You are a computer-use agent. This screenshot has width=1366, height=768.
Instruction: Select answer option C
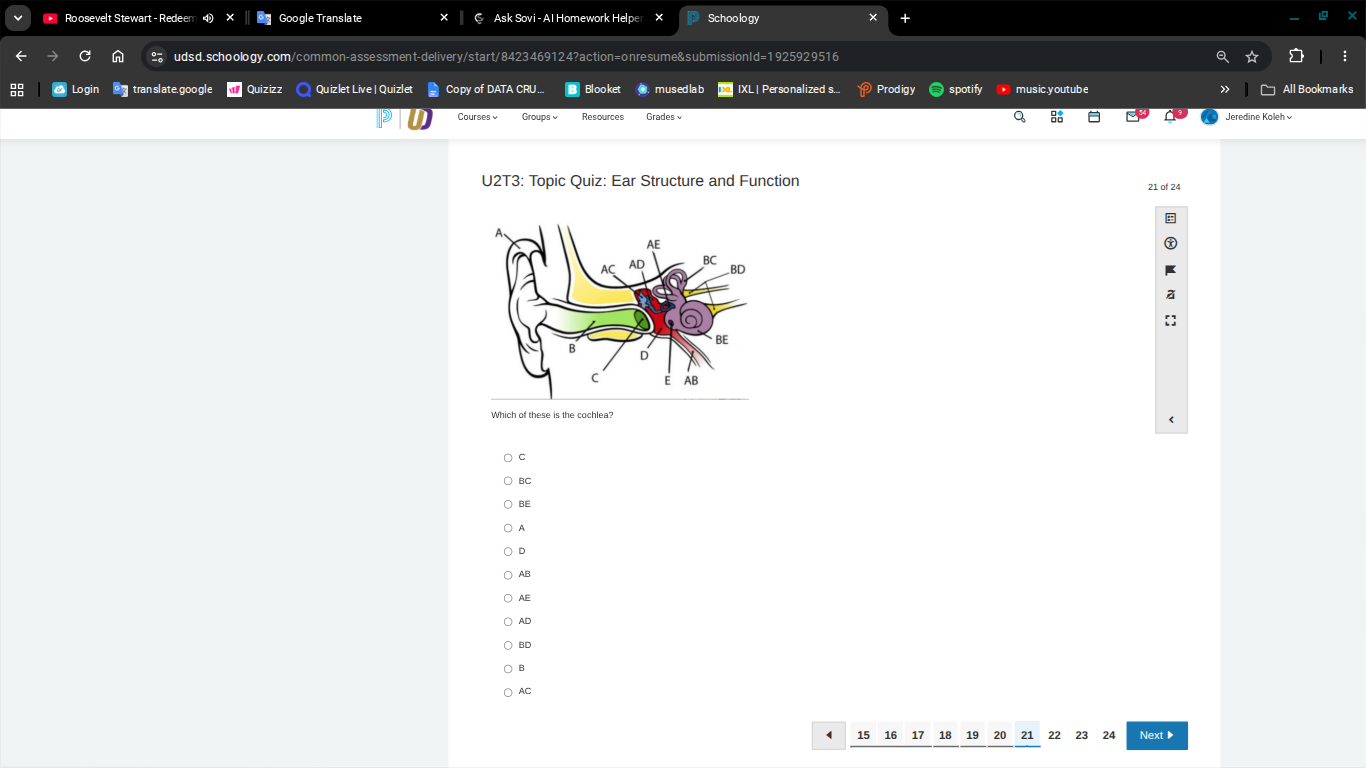coord(508,458)
